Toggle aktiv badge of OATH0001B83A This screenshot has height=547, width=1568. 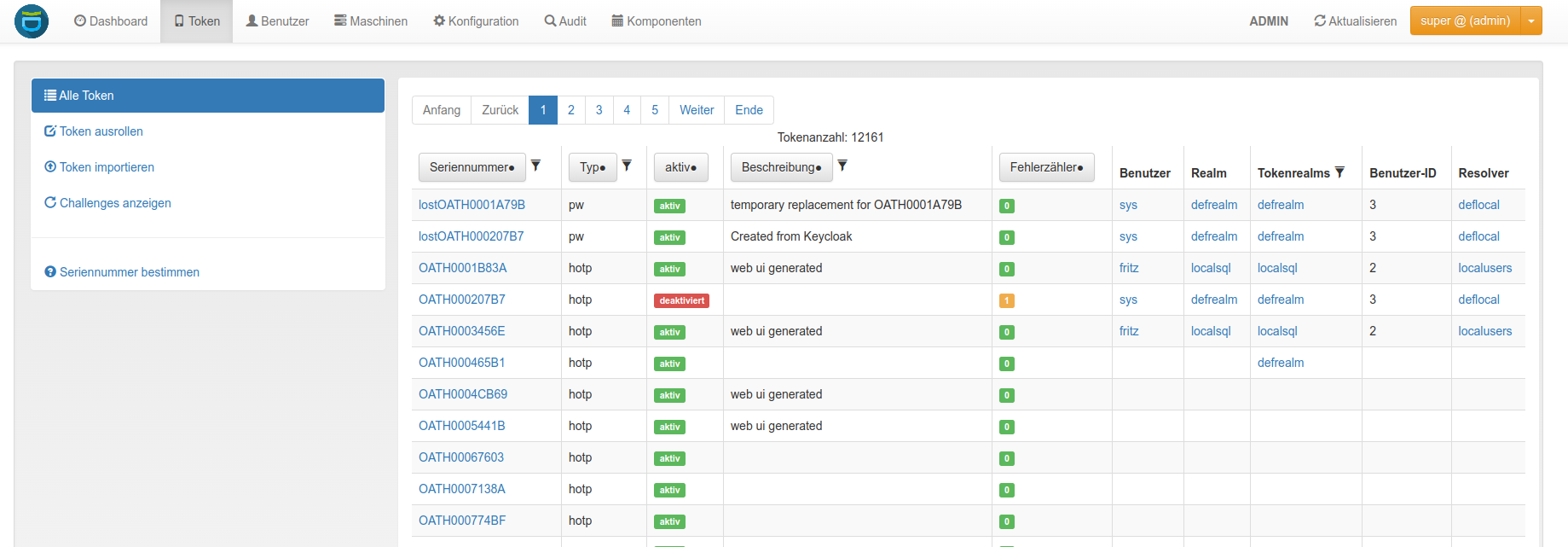click(669, 269)
